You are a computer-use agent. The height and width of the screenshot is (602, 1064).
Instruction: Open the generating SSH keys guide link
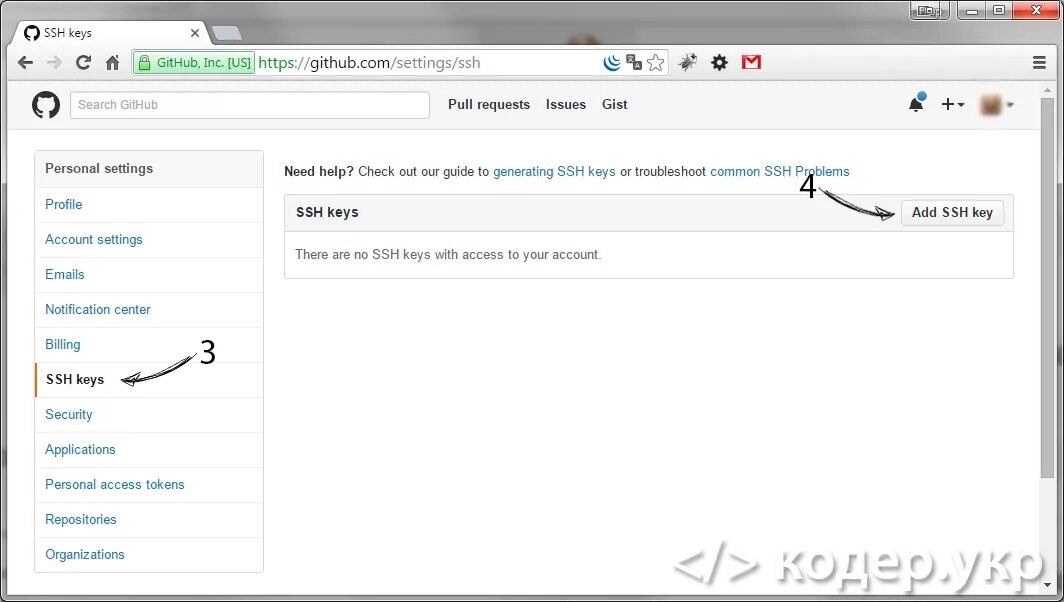click(554, 172)
